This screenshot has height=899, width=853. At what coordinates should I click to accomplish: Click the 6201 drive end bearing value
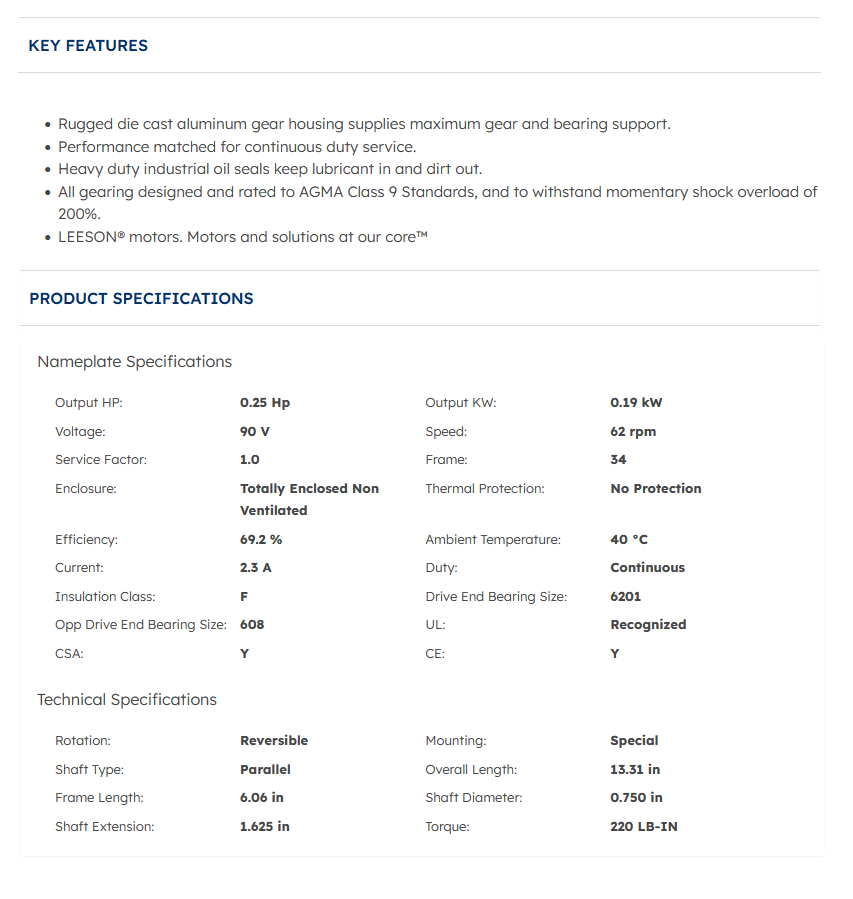625,597
